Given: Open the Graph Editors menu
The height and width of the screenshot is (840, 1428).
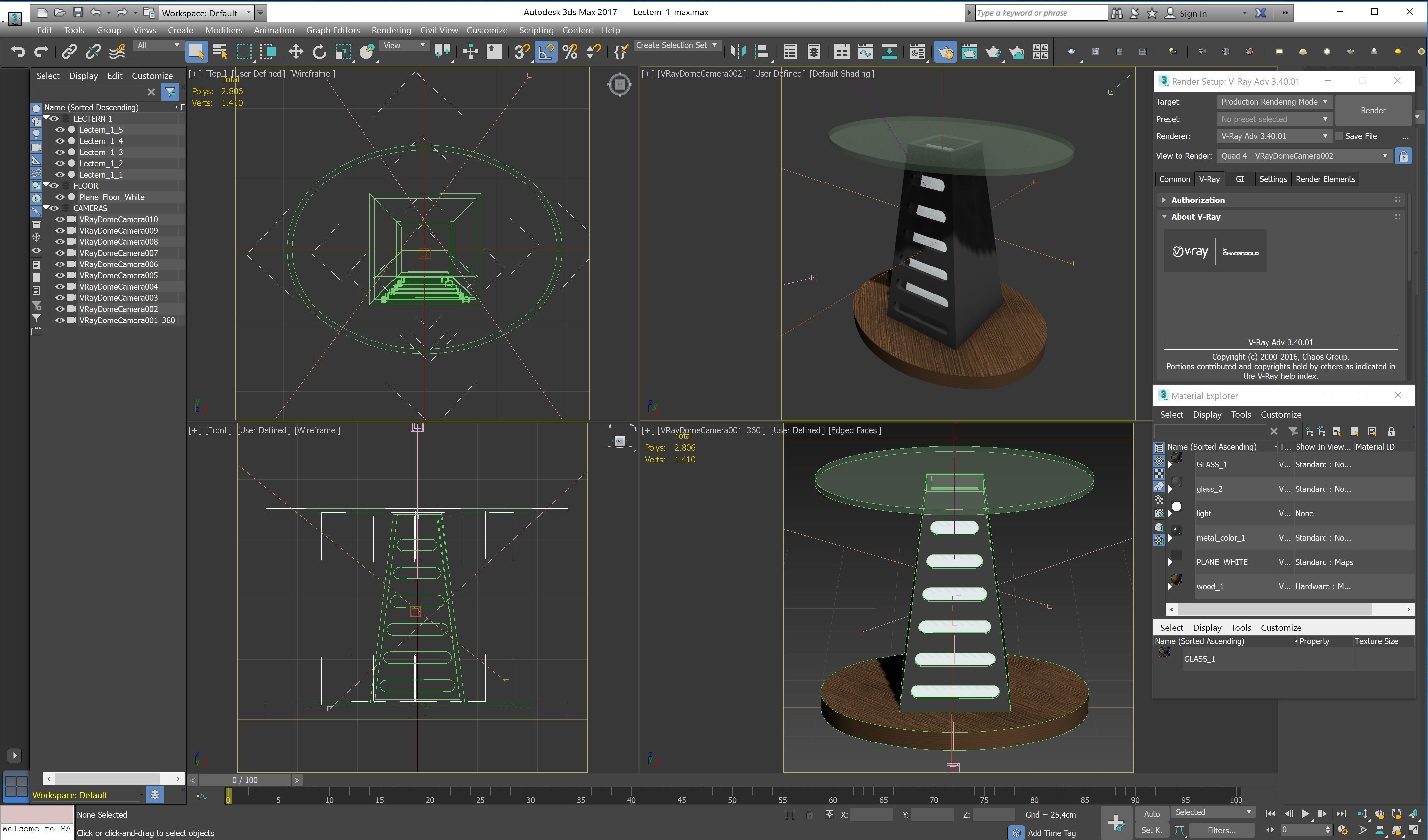Looking at the screenshot, I should [333, 30].
